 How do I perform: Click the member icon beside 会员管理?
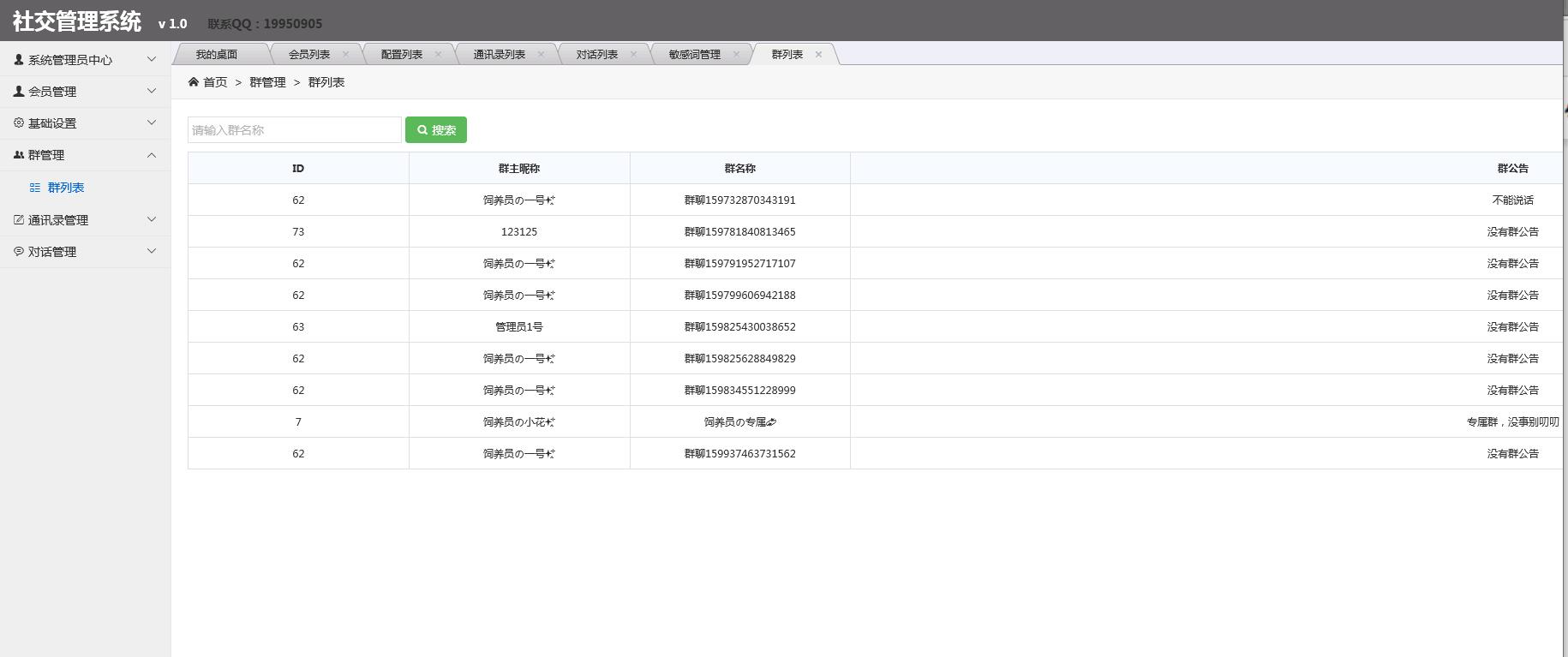click(19, 92)
